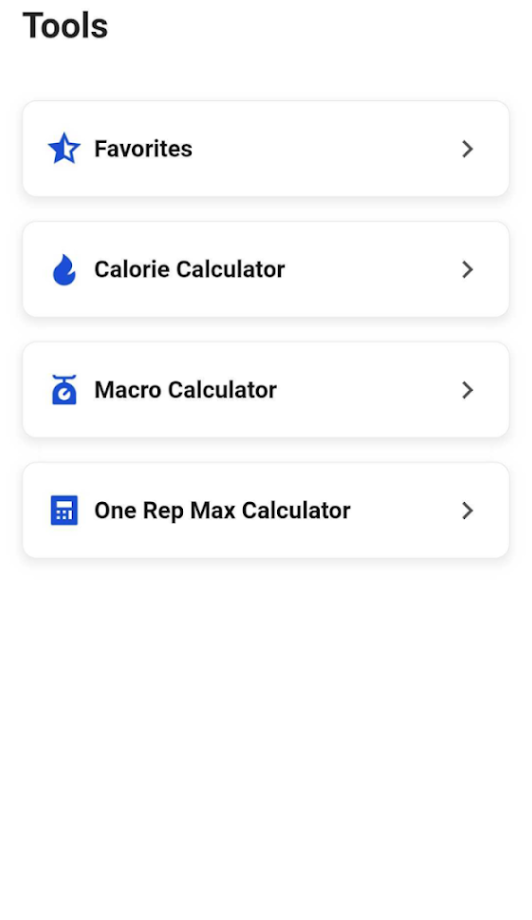Open the Favorites card
This screenshot has height=920, width=532.
(266, 148)
